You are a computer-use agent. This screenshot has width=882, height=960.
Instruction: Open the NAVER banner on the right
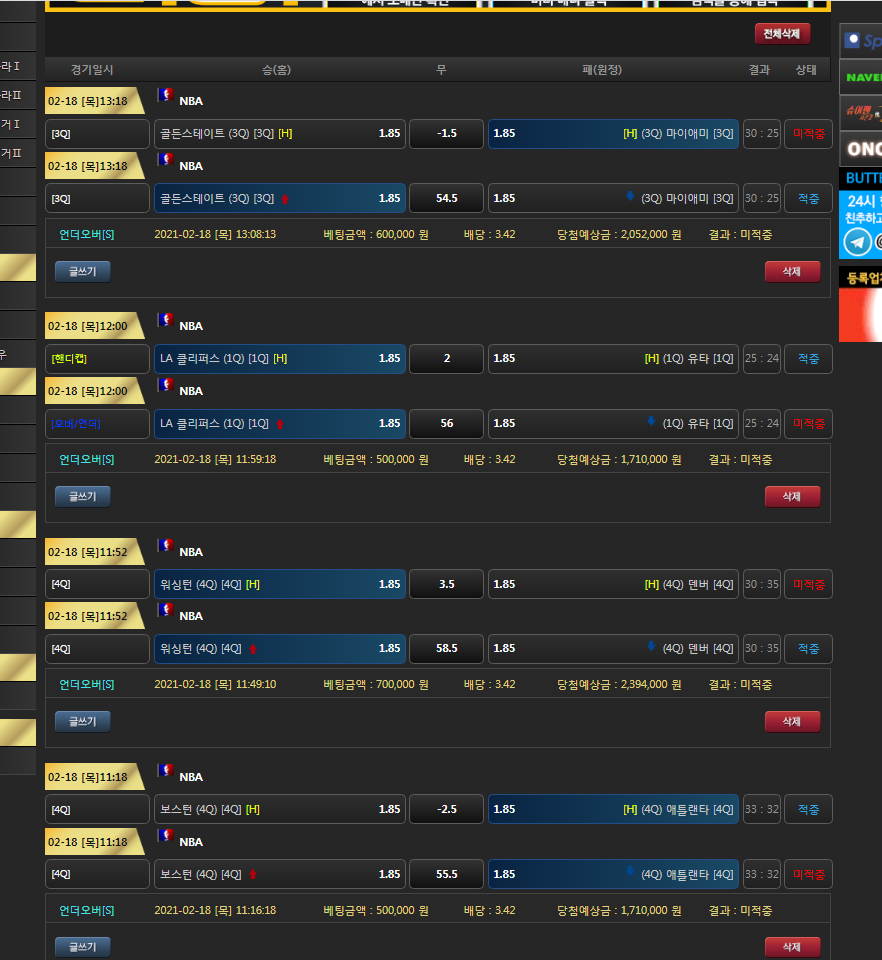point(860,77)
